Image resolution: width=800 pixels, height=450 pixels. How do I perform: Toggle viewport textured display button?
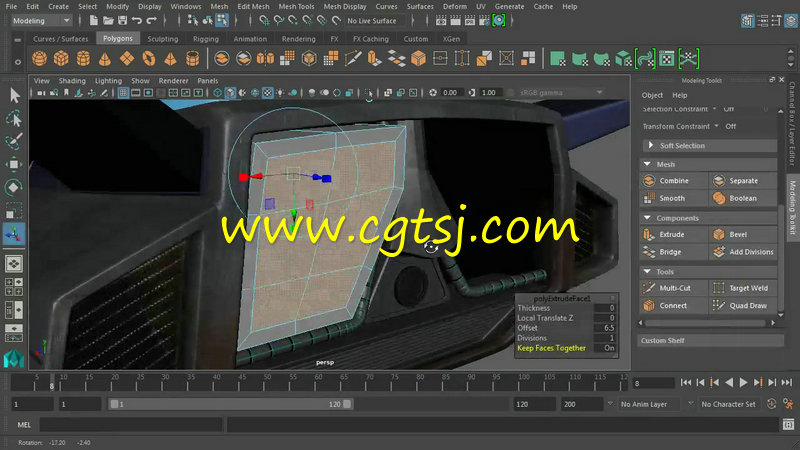click(267, 93)
